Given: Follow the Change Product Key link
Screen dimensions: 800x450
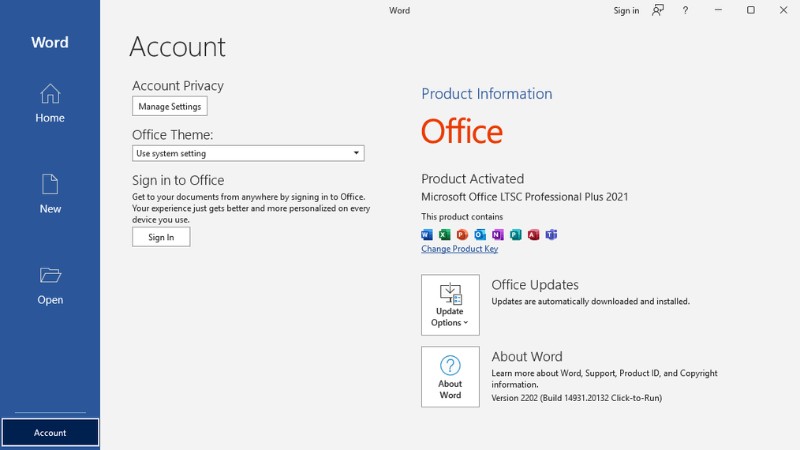Looking at the screenshot, I should [x=459, y=248].
